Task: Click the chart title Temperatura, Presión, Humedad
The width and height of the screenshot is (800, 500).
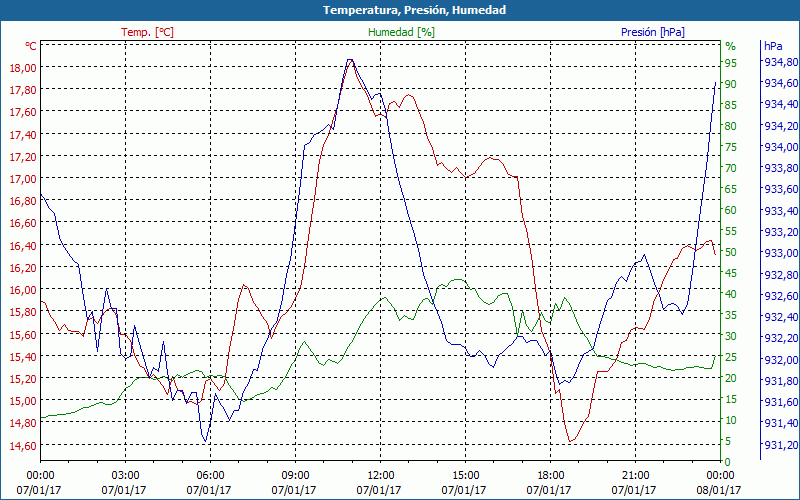Action: click(400, 10)
